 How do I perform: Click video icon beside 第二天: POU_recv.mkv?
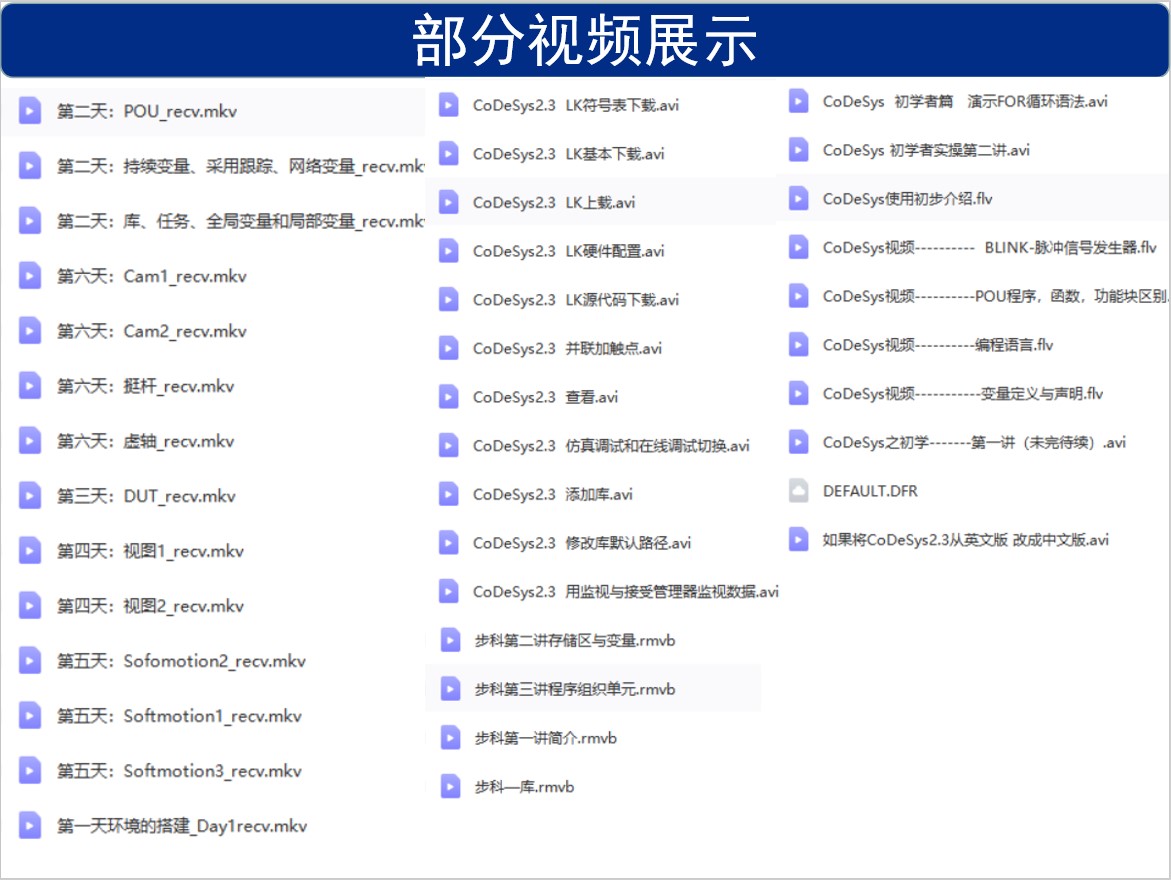click(x=29, y=111)
